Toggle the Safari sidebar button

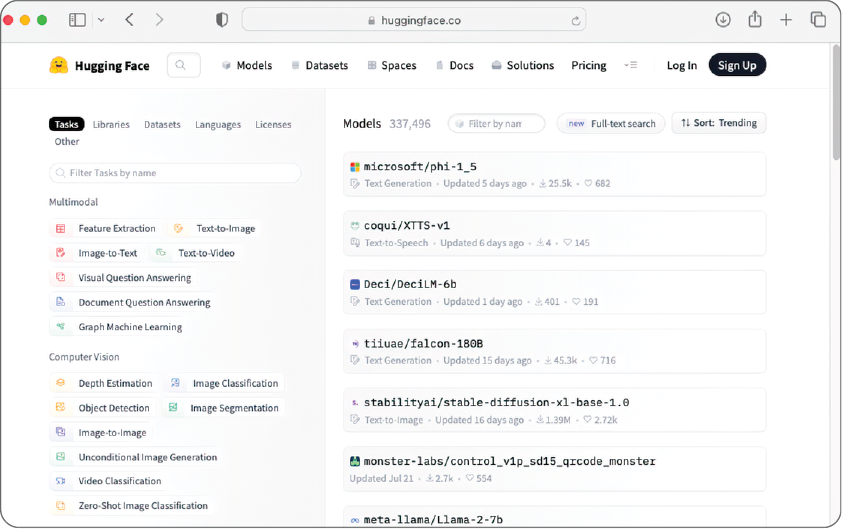[78, 20]
